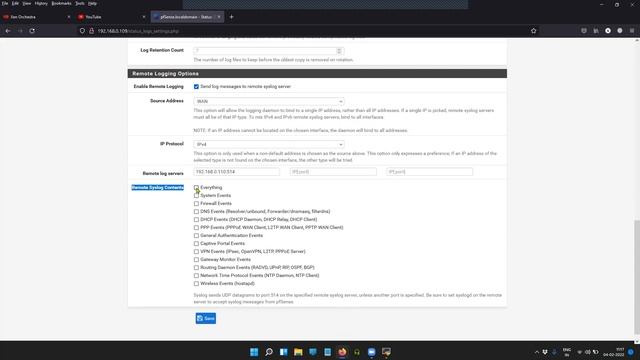Screen dimensions: 640x360
Task: Adjust Log Retention Count stepper arrows
Action: (339, 51)
